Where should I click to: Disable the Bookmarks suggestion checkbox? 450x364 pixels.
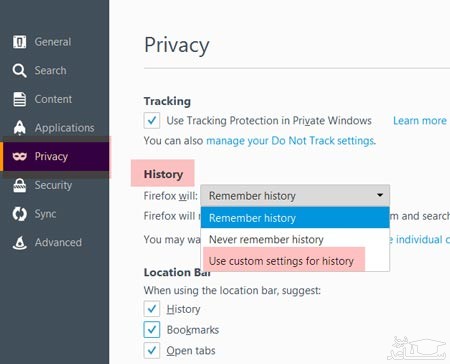[152, 330]
